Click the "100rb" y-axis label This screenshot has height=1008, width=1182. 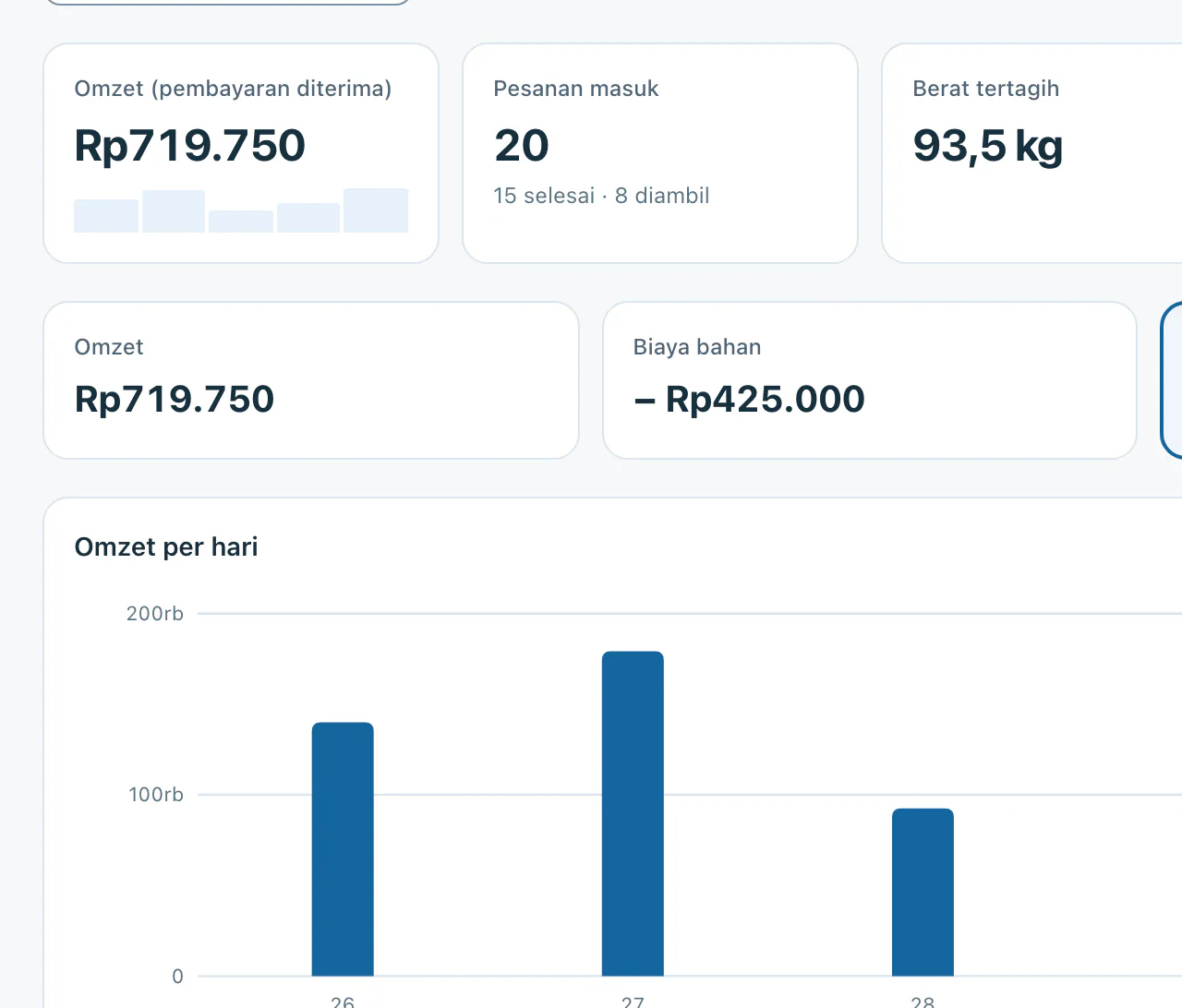click(x=156, y=795)
